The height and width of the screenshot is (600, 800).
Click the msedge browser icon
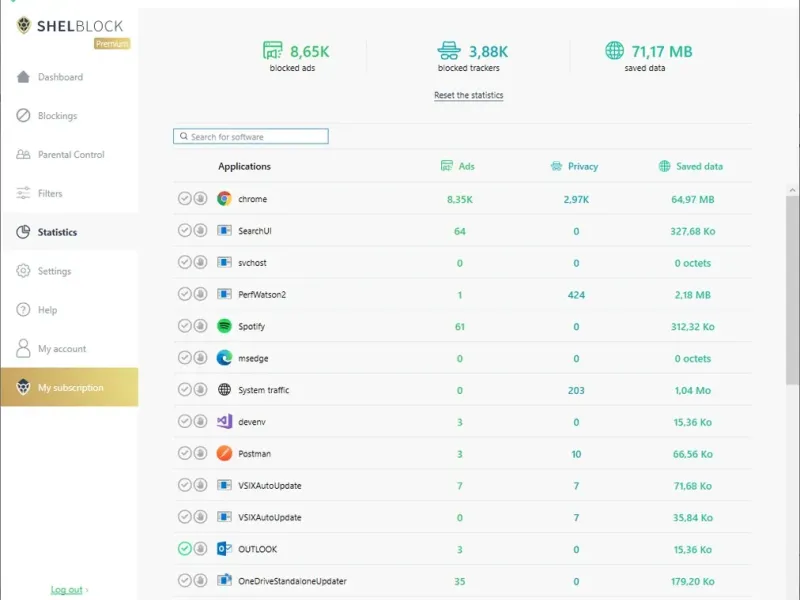(x=225, y=358)
